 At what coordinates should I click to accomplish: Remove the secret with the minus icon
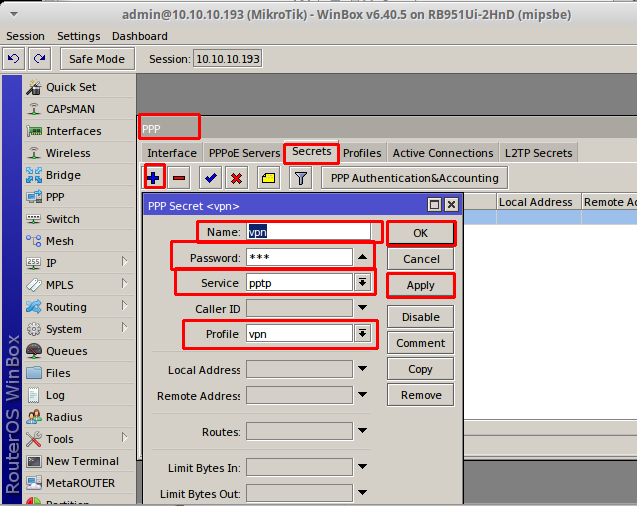pos(179,178)
